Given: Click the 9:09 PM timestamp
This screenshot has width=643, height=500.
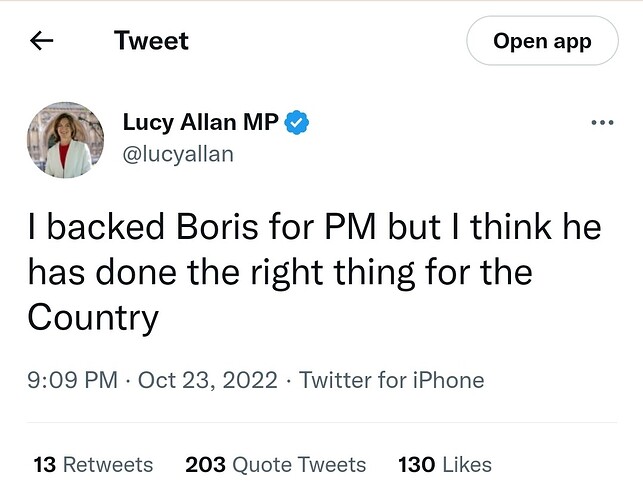Looking at the screenshot, I should coord(73,380).
